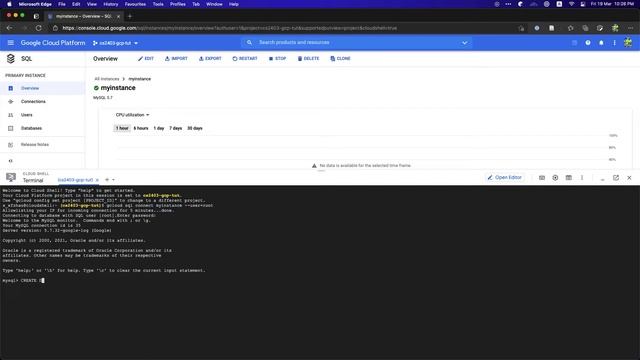Activate Cloud Shell icon in blue header
The image size is (640, 360).
(x=574, y=42)
